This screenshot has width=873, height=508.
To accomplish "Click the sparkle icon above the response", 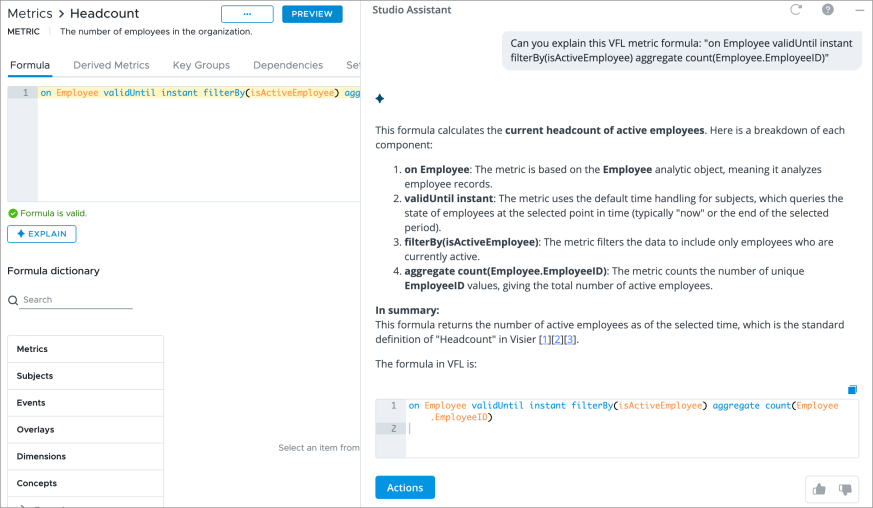I will point(380,98).
